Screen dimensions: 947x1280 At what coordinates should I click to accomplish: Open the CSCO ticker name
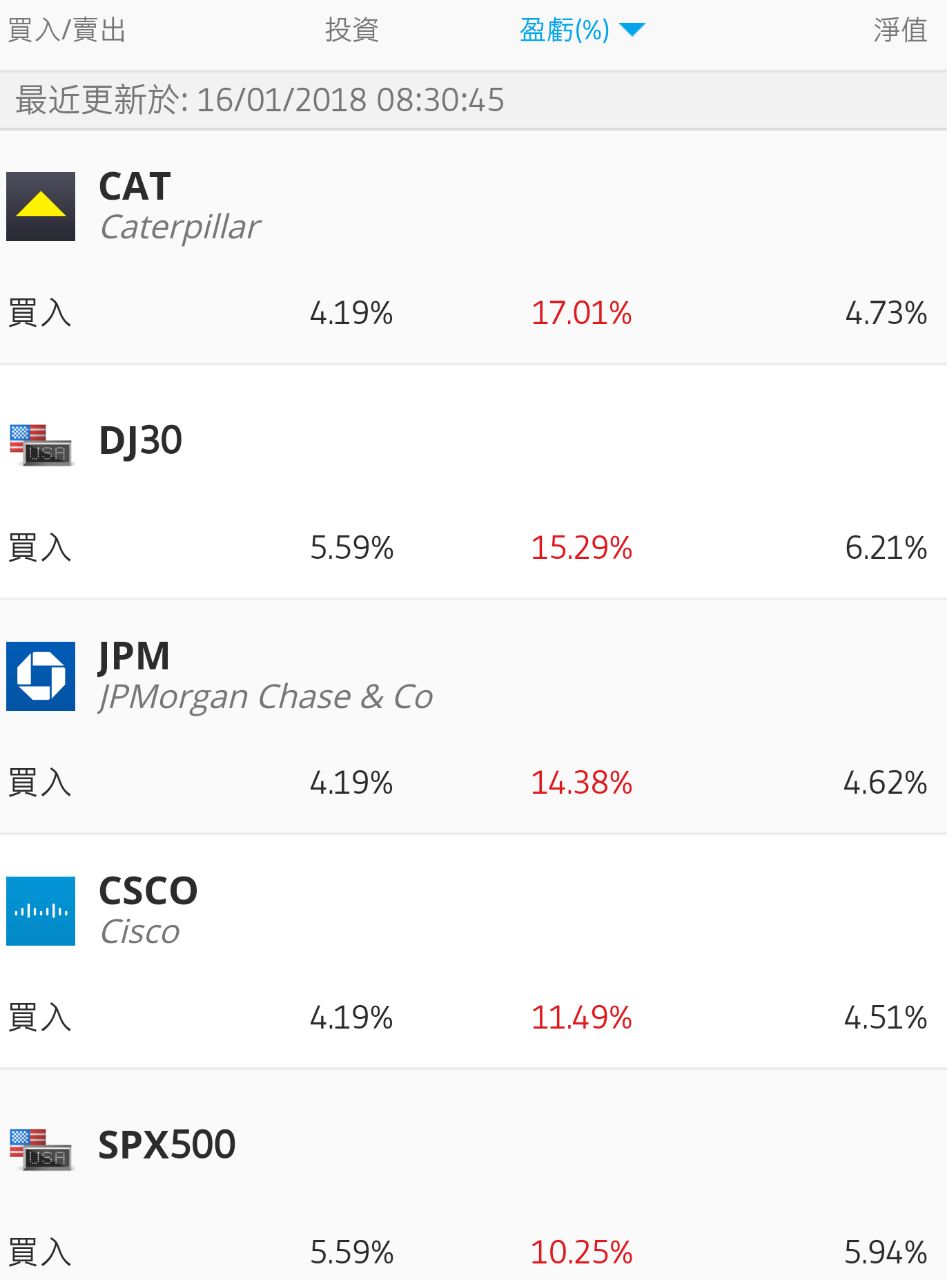point(148,891)
